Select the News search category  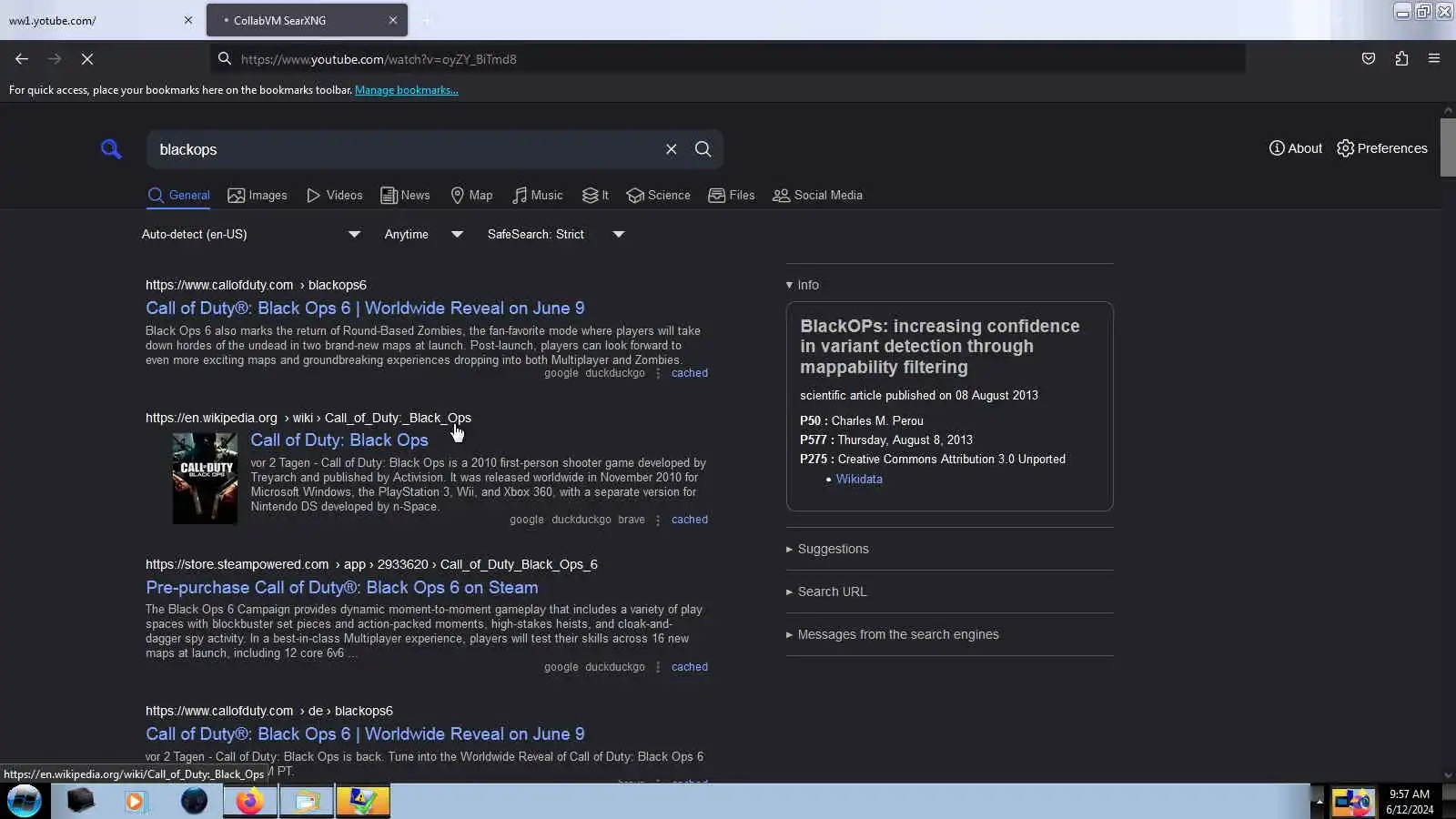click(405, 196)
